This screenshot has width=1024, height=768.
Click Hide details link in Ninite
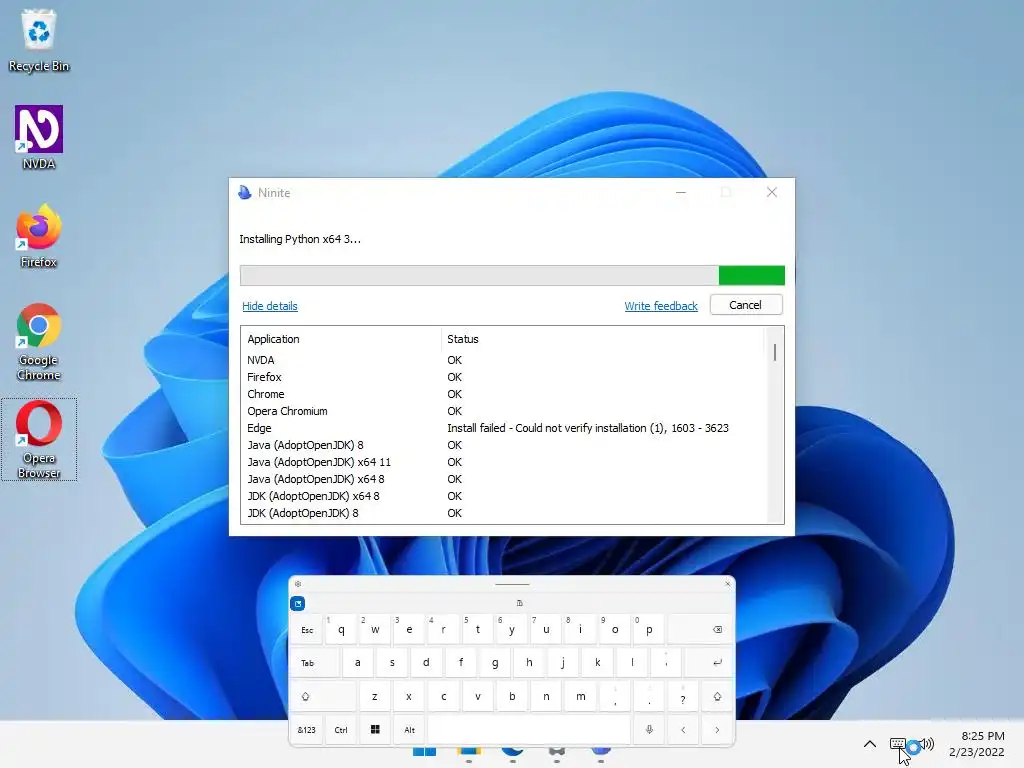click(x=270, y=306)
